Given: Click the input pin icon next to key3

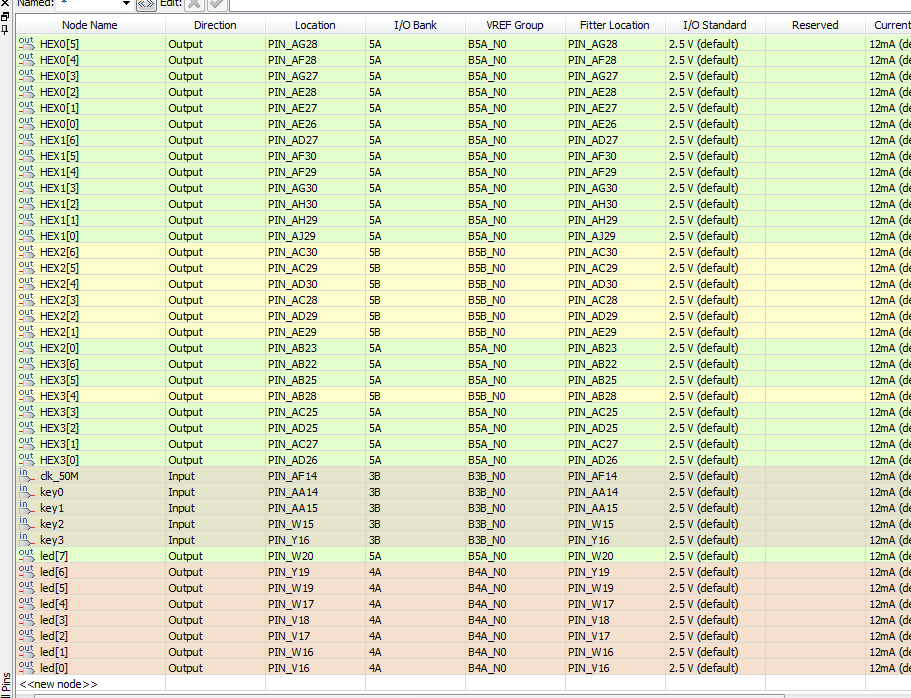Looking at the screenshot, I should click(x=26, y=539).
